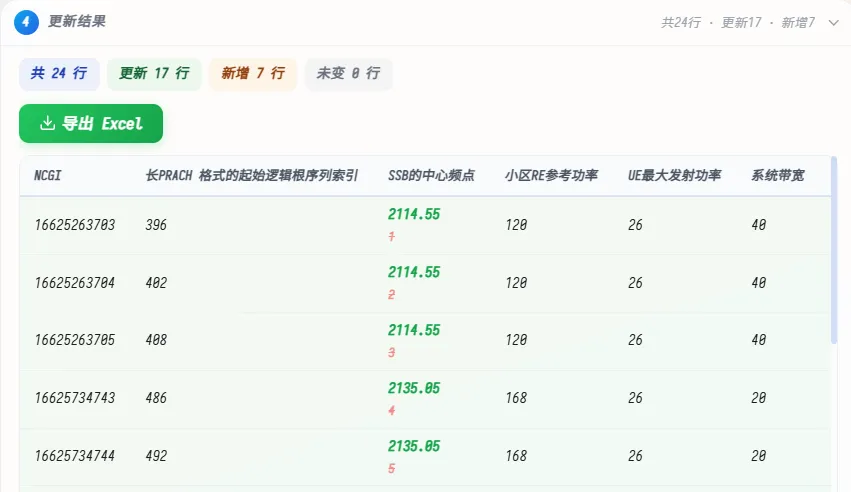
Task: Click 2135.05 in row 16625734744
Action: pos(414,446)
